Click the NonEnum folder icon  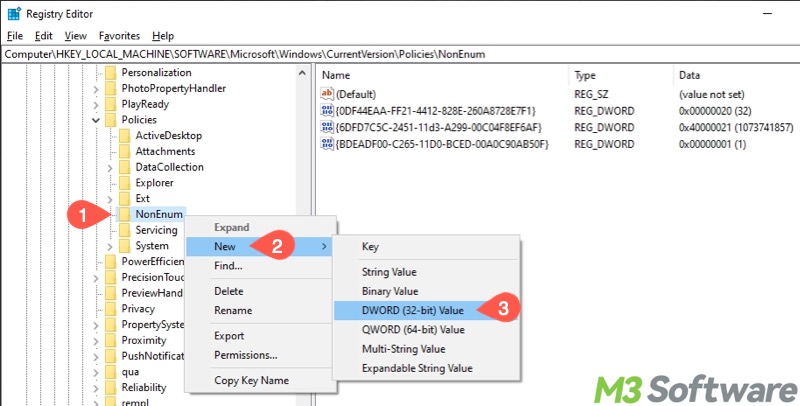[124, 214]
